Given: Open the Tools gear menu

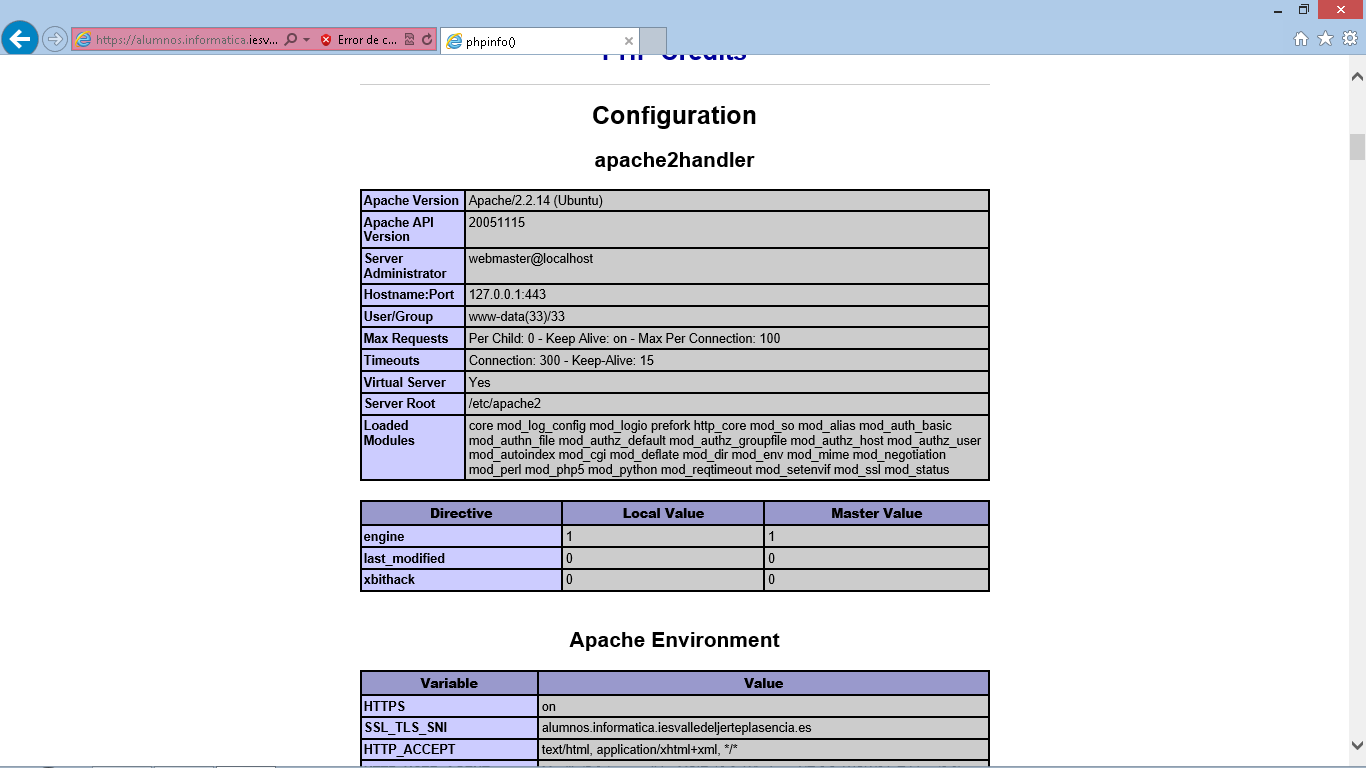Looking at the screenshot, I should (1349, 39).
